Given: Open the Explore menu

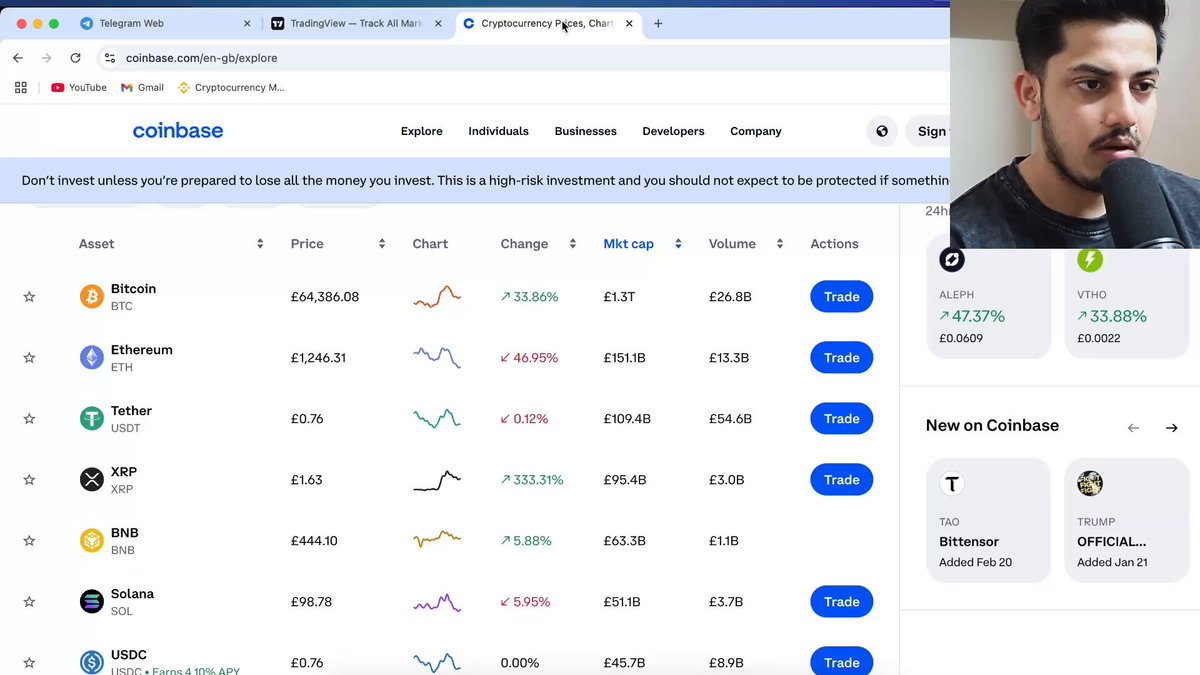Looking at the screenshot, I should click(x=421, y=131).
